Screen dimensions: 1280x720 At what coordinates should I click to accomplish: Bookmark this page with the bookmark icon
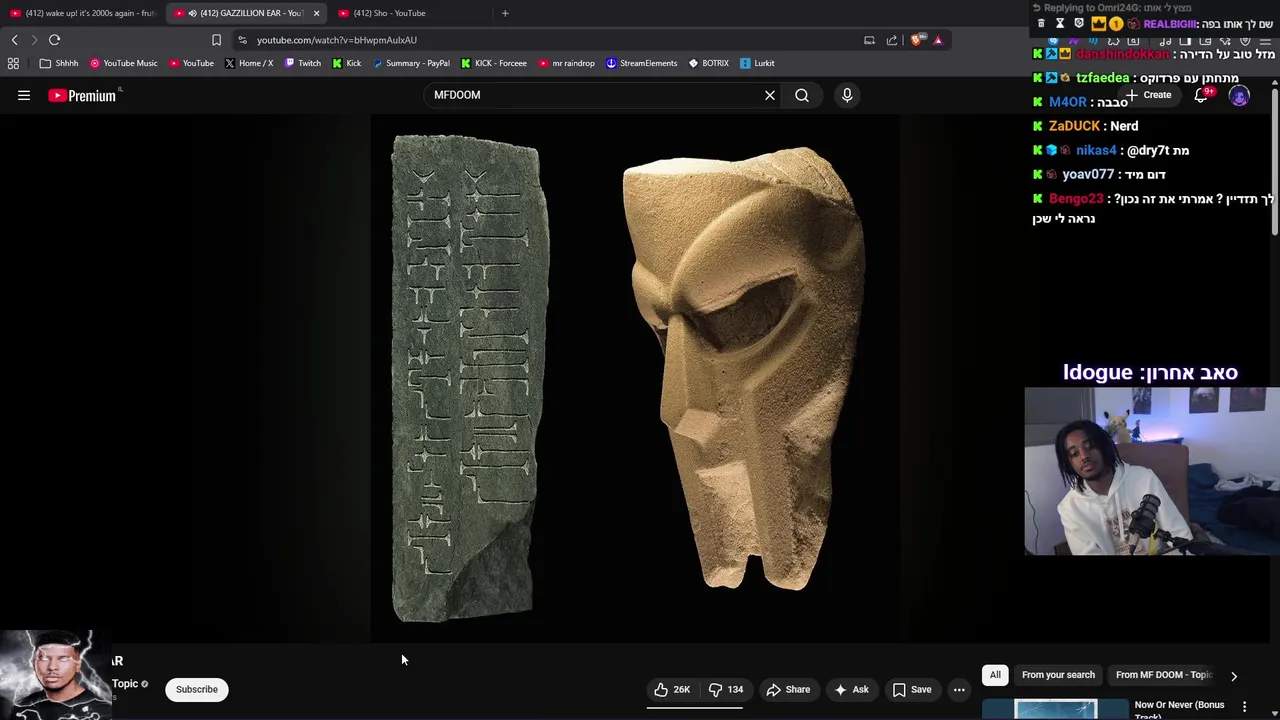click(216, 40)
